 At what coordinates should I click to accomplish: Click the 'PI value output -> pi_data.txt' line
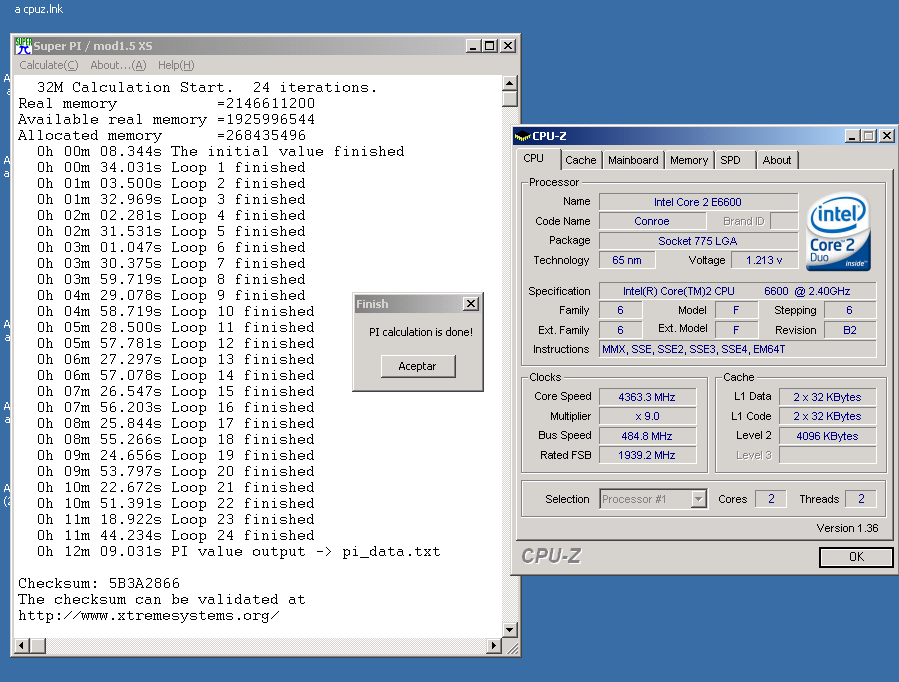point(239,551)
